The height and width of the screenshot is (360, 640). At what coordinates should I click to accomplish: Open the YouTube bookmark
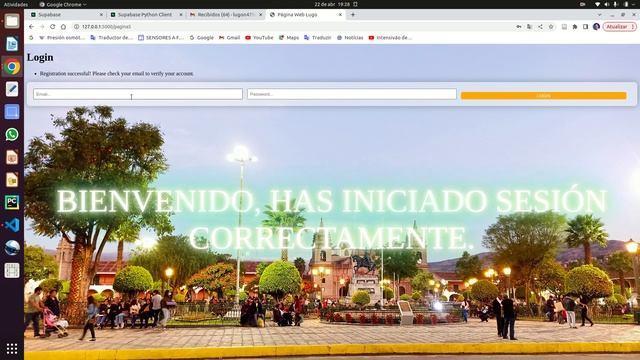click(259, 38)
